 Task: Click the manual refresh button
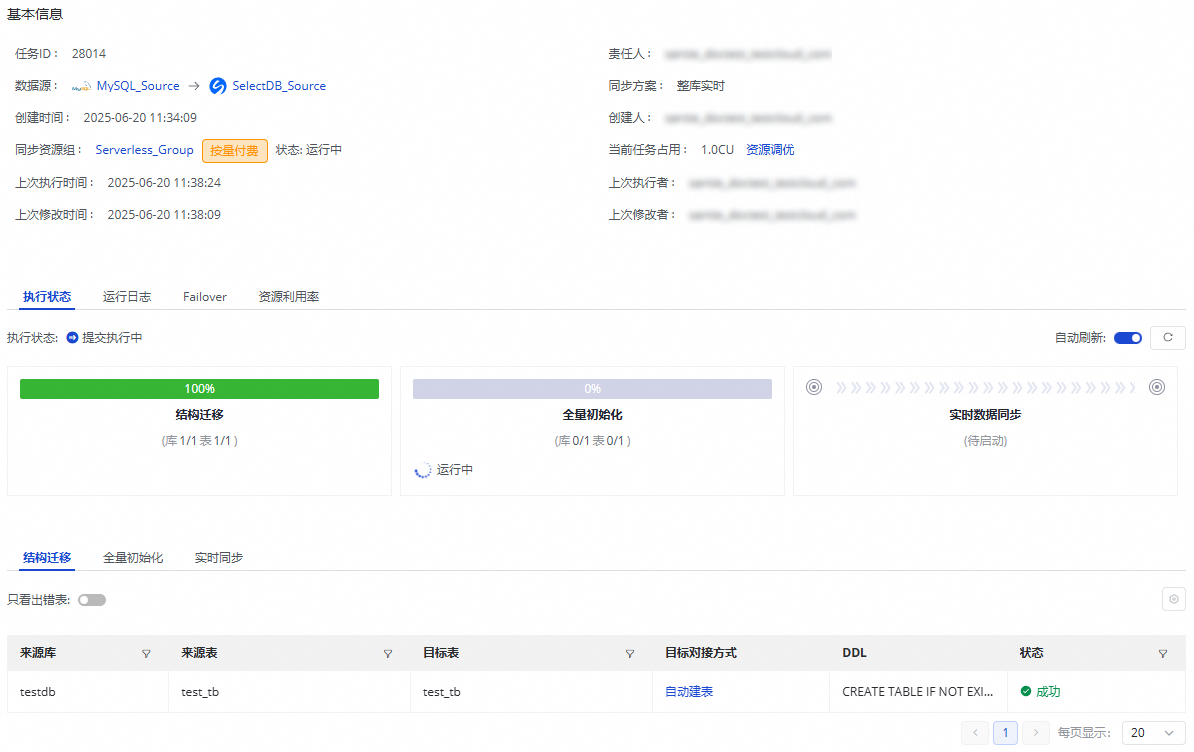pyautogui.click(x=1167, y=337)
